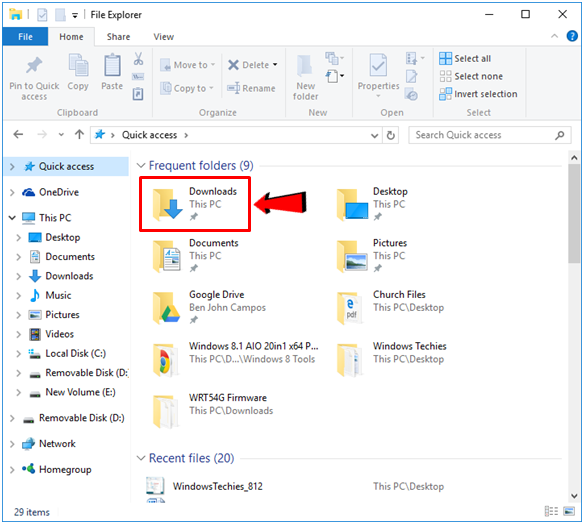Screen dimensions: 583x523
Task: Open the File menu tab
Action: (x=25, y=36)
